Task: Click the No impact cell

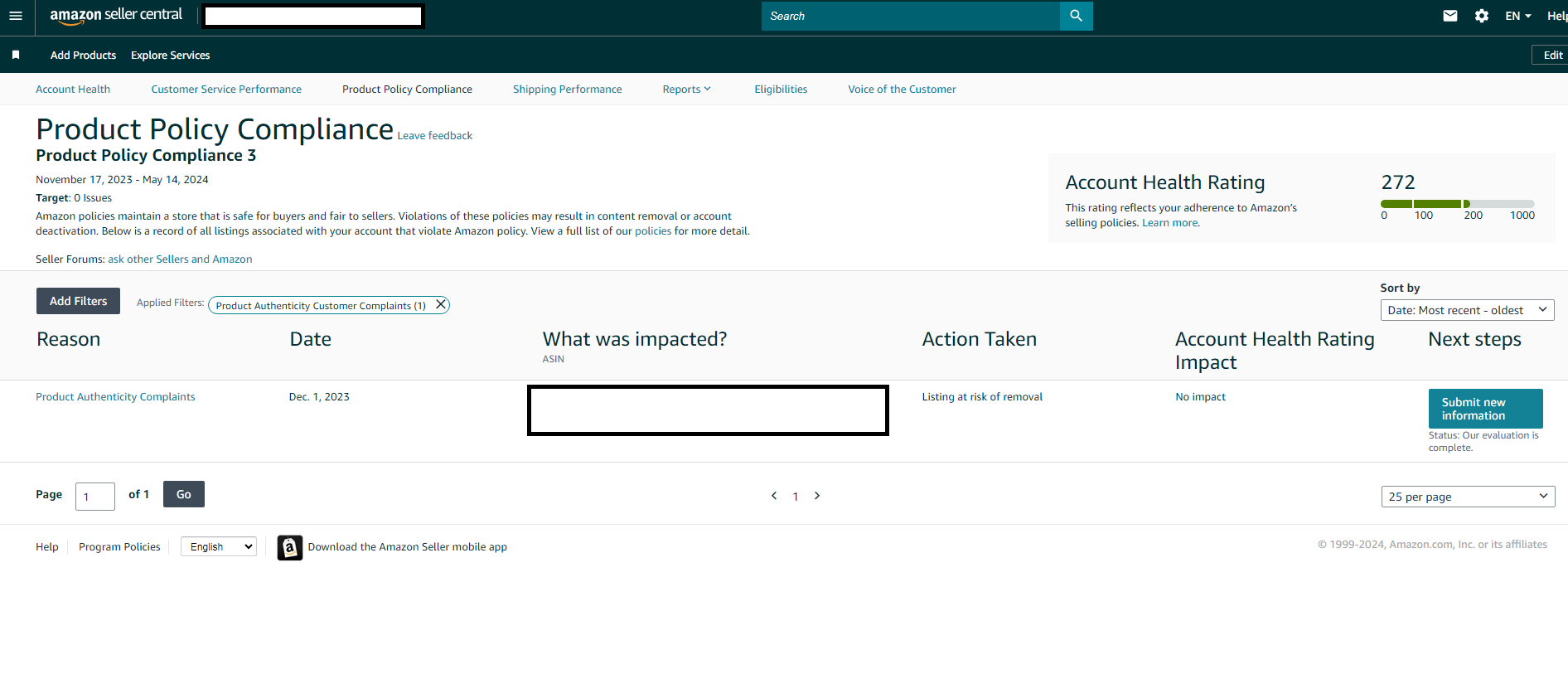Action: click(1200, 397)
